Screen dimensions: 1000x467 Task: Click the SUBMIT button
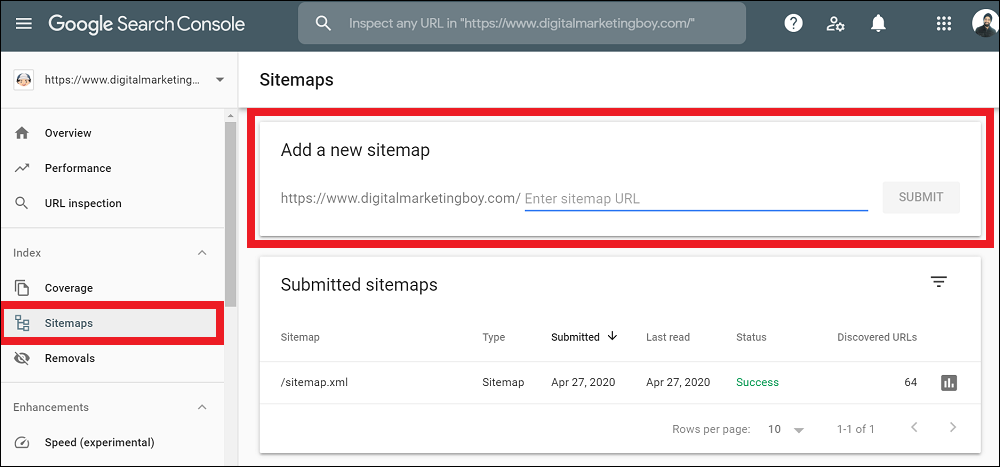tap(921, 197)
